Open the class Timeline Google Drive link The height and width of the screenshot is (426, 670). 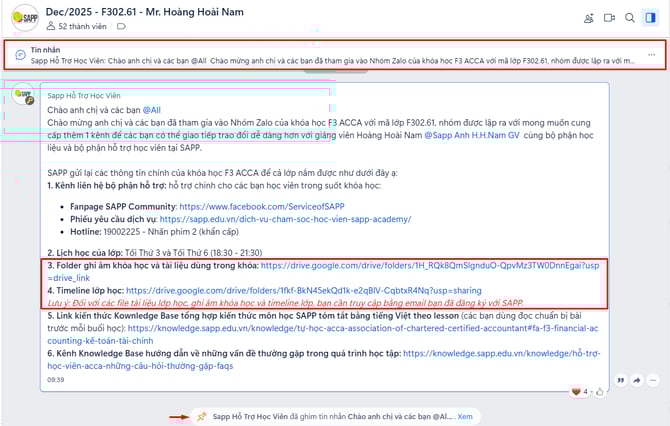[310, 291]
